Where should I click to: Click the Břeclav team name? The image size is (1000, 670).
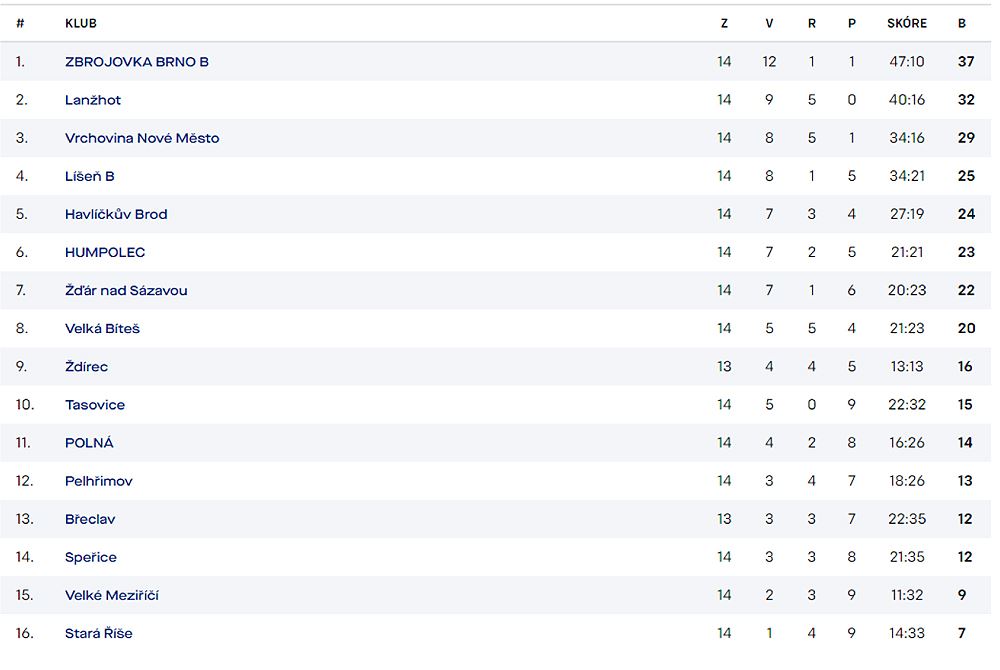pos(90,519)
